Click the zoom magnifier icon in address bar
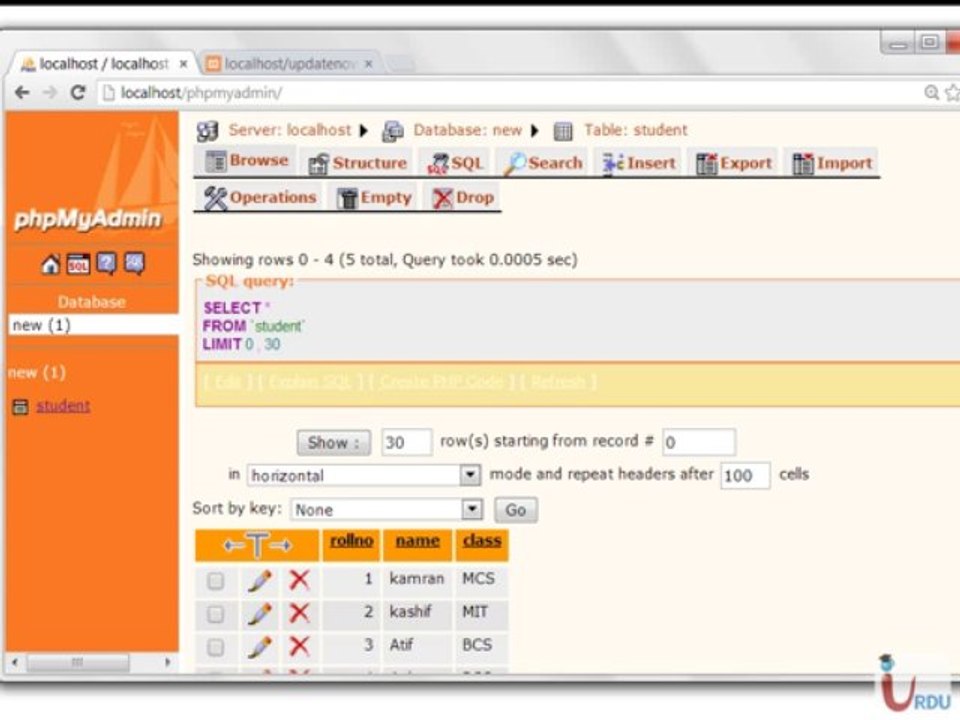This screenshot has width=960, height=720. pos(931,92)
